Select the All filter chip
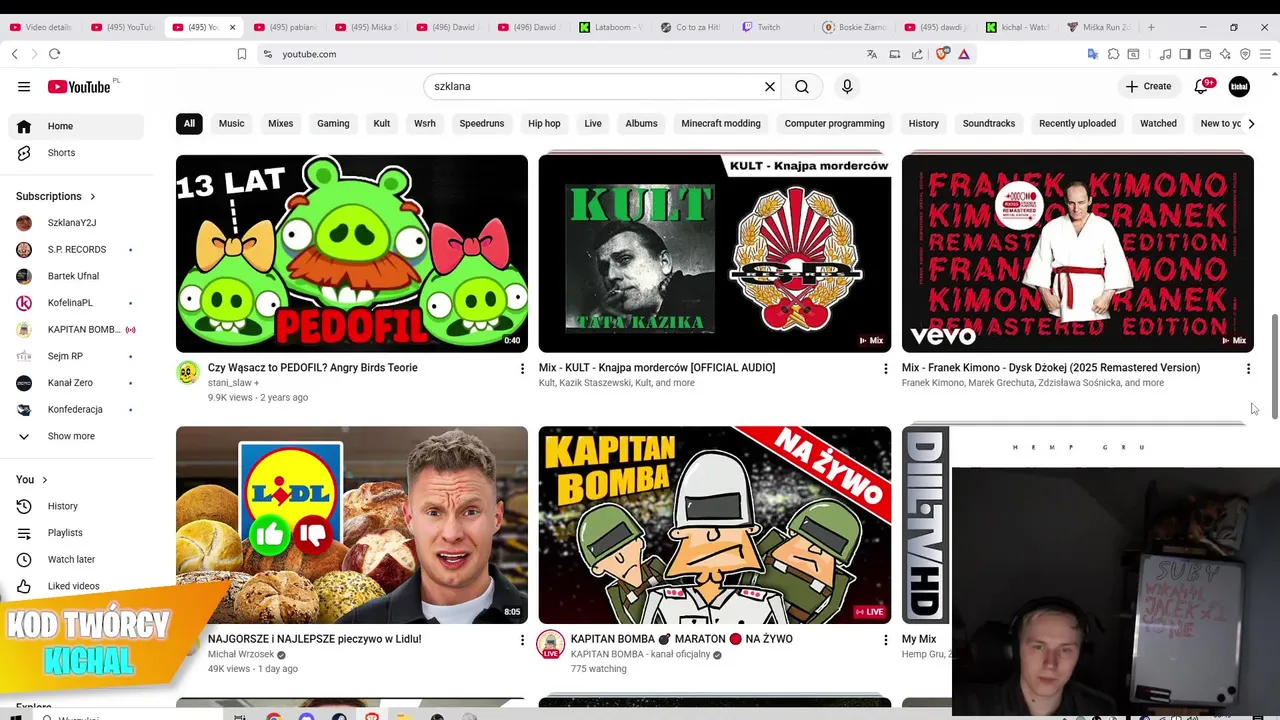 click(x=189, y=123)
